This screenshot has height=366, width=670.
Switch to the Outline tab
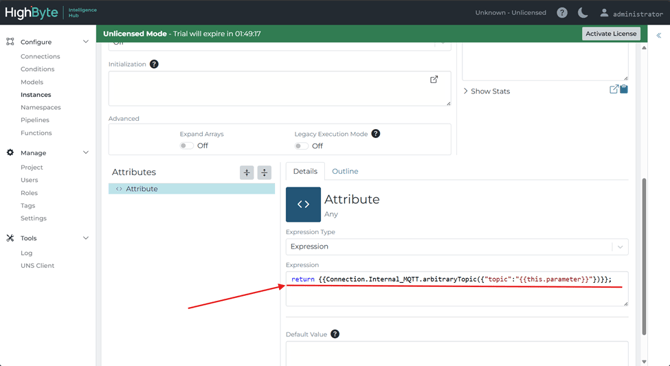point(345,171)
